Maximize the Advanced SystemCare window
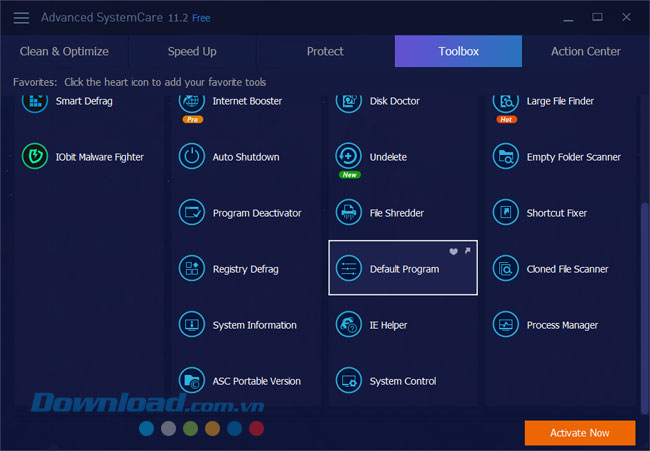650x451 pixels. tap(597, 17)
